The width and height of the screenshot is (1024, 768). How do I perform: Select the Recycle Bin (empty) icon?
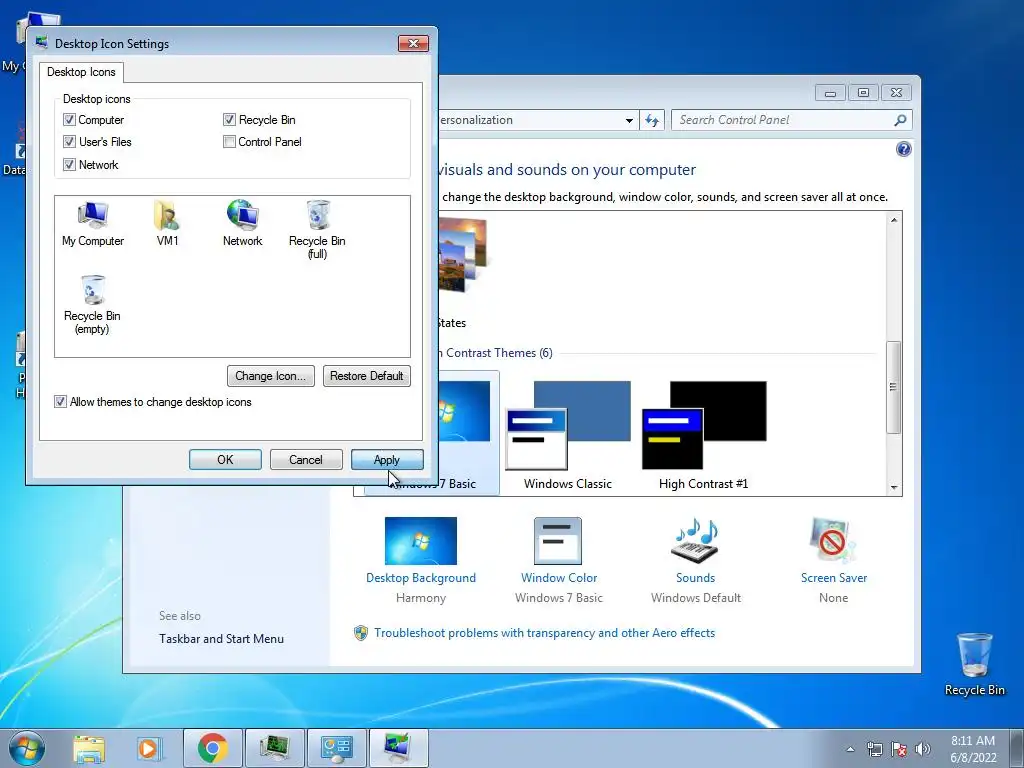[92, 305]
